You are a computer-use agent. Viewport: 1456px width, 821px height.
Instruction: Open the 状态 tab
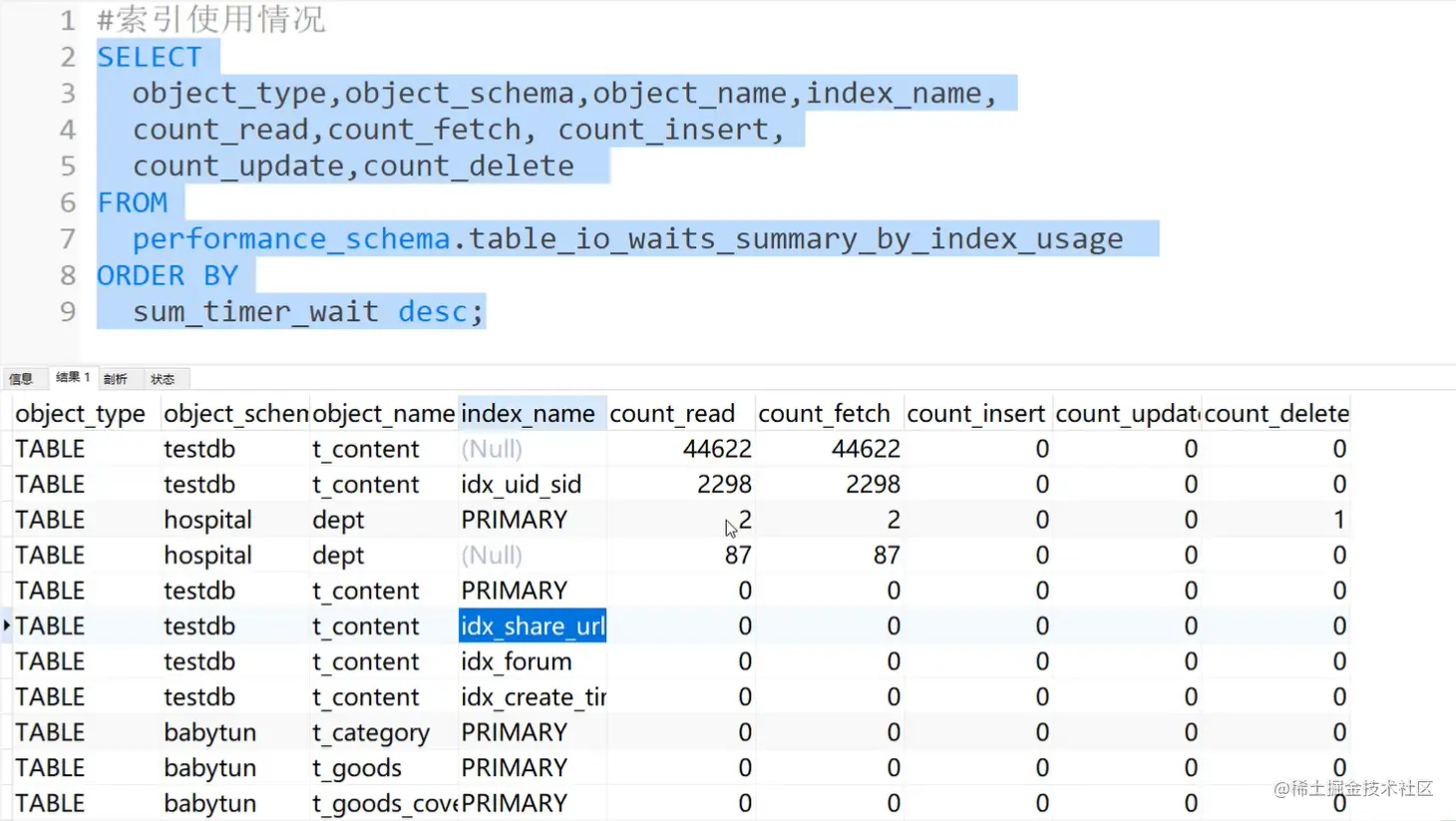(x=163, y=379)
